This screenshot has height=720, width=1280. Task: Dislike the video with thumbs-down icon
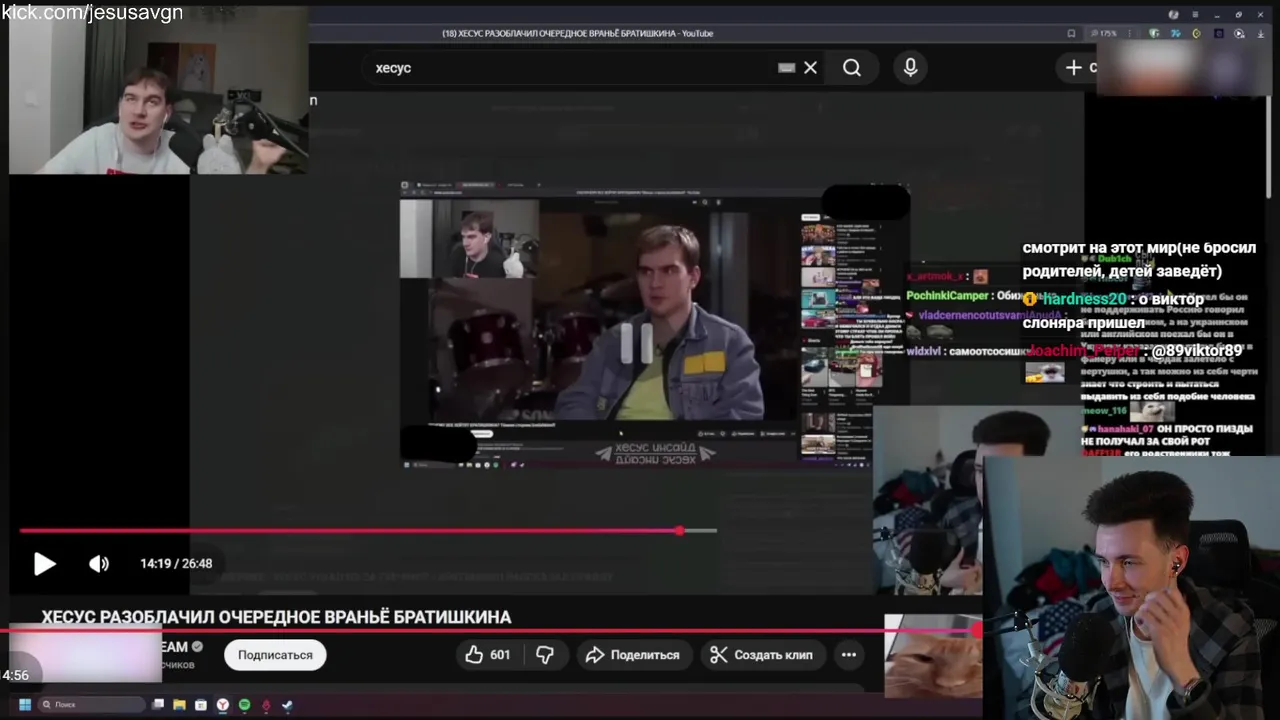545,655
